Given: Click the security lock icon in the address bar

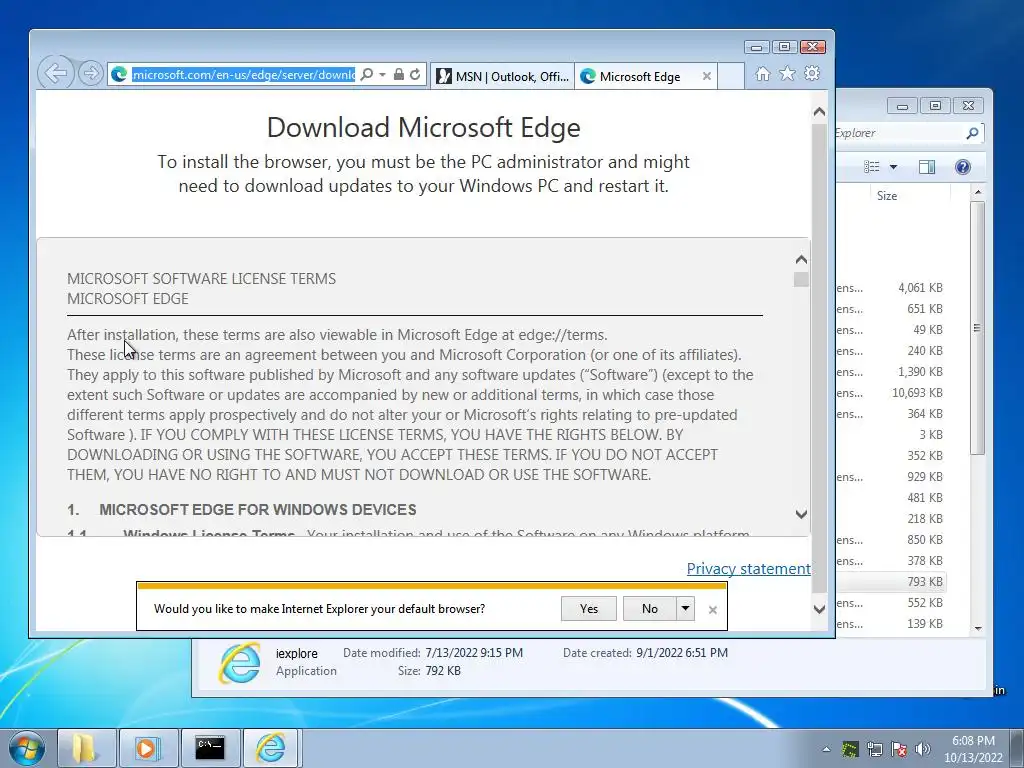Looking at the screenshot, I should point(398,74).
